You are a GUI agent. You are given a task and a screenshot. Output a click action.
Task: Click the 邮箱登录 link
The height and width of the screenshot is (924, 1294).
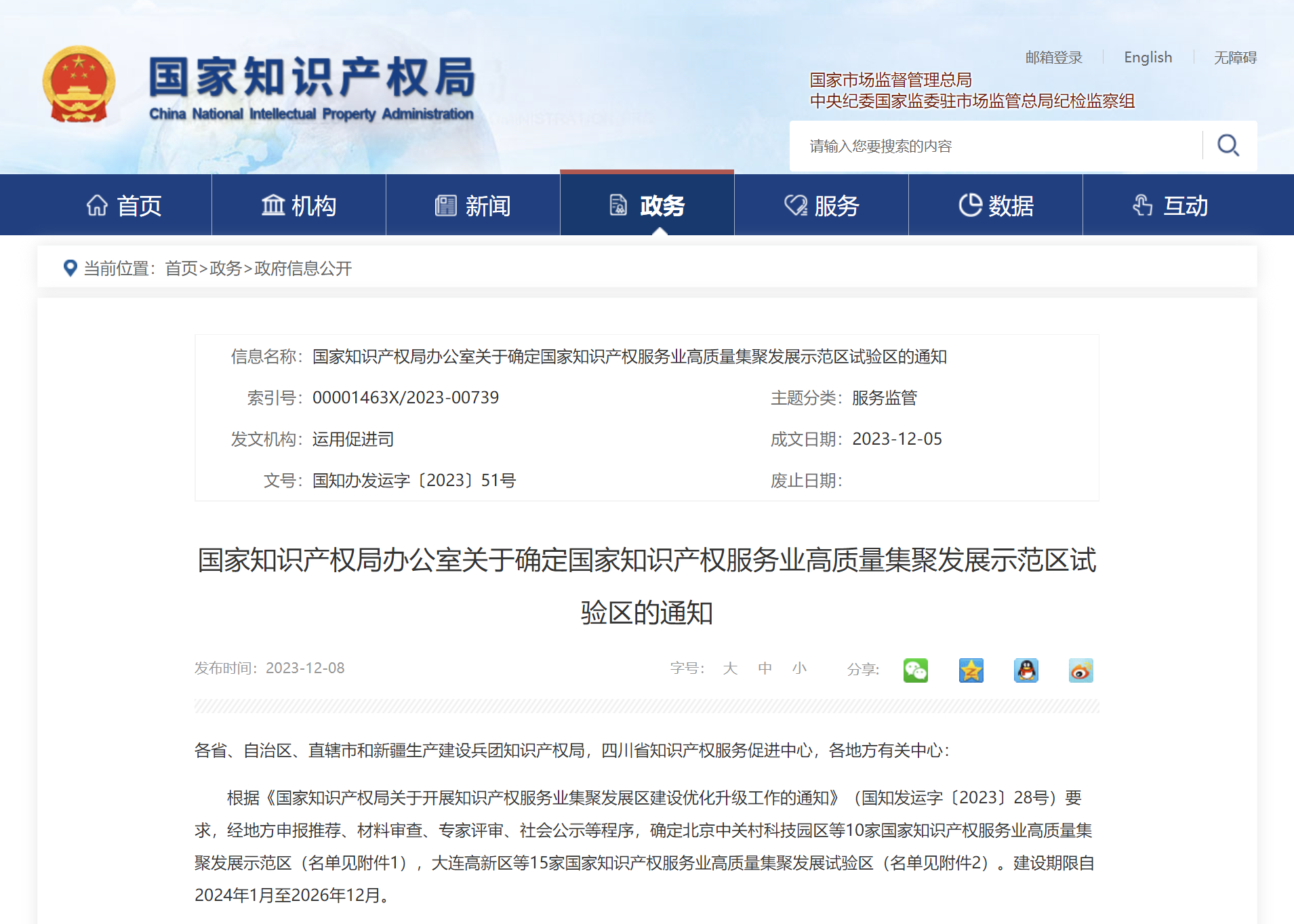pyautogui.click(x=1053, y=58)
